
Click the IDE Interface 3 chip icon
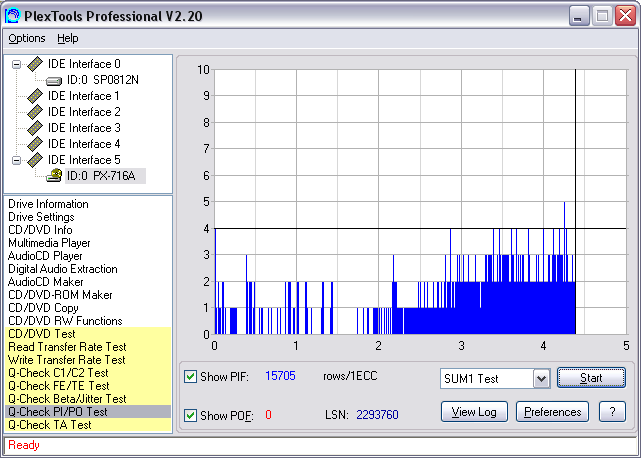click(35, 128)
